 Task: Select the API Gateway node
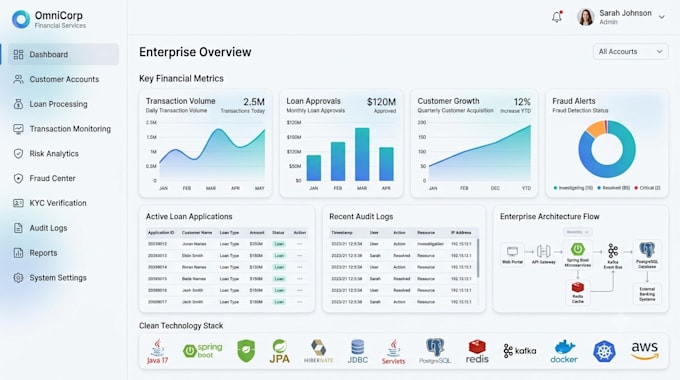544,255
